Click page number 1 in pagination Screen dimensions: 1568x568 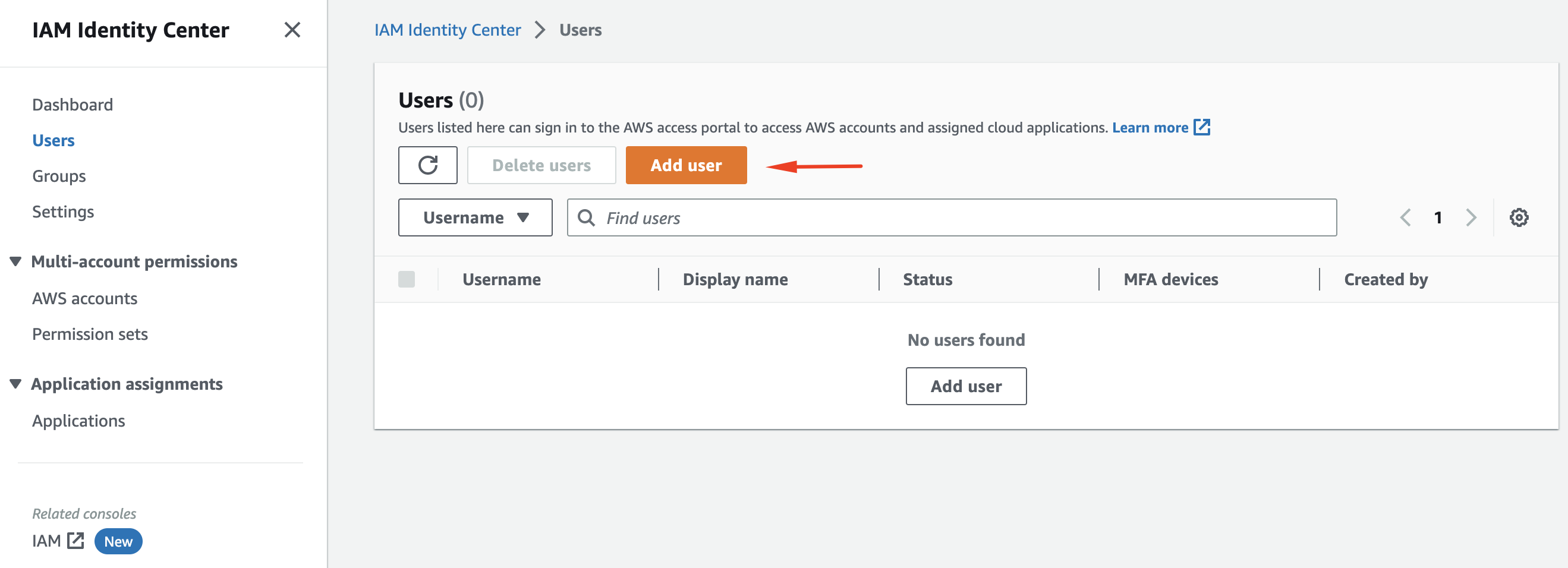coord(1438,217)
